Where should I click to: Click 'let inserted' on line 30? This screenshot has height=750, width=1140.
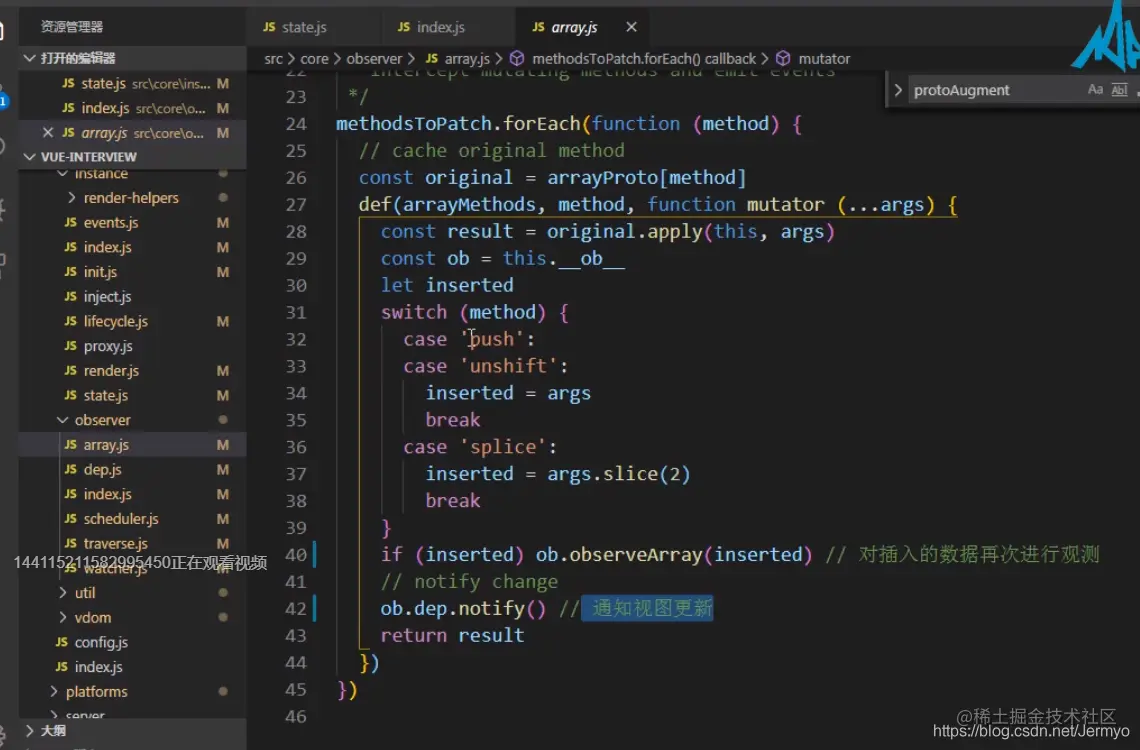click(447, 286)
